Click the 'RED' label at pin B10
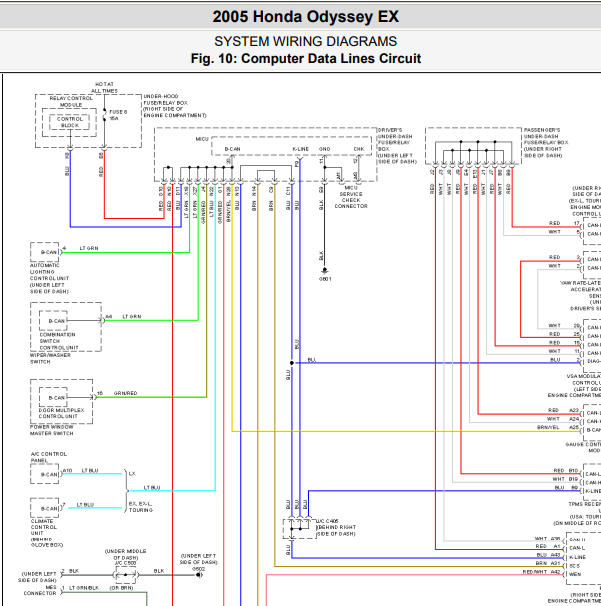This screenshot has height=606, width=601. (559, 470)
